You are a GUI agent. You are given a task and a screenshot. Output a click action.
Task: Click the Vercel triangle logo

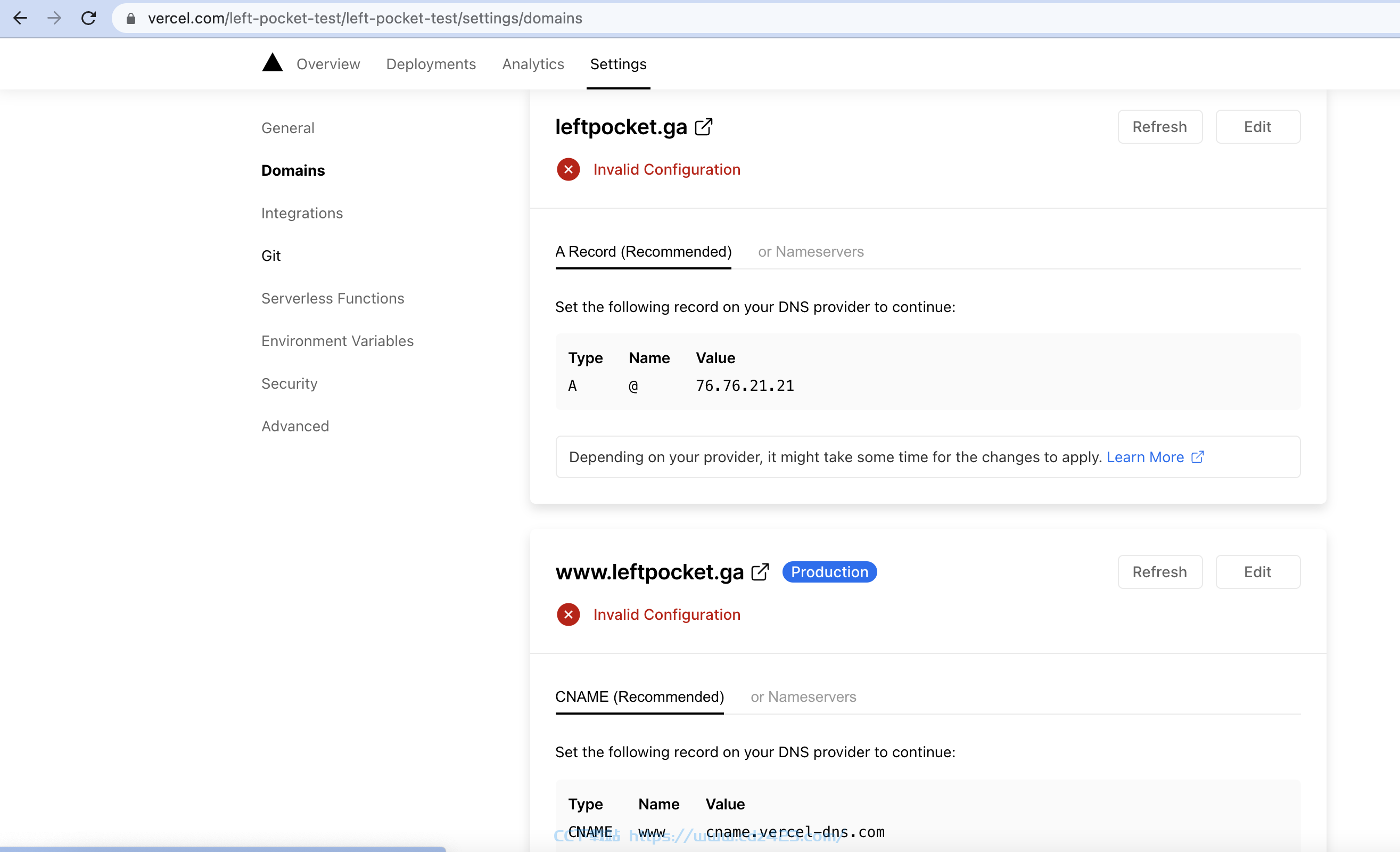tap(272, 62)
